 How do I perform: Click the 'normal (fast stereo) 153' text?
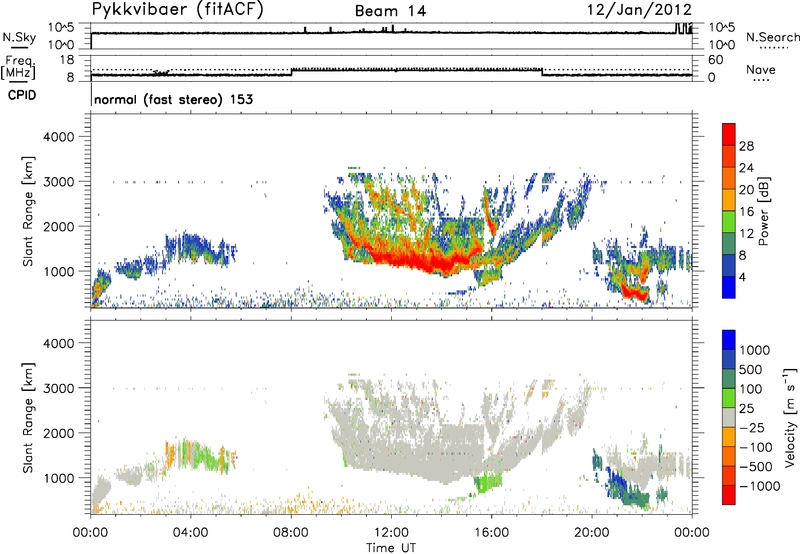[173, 99]
